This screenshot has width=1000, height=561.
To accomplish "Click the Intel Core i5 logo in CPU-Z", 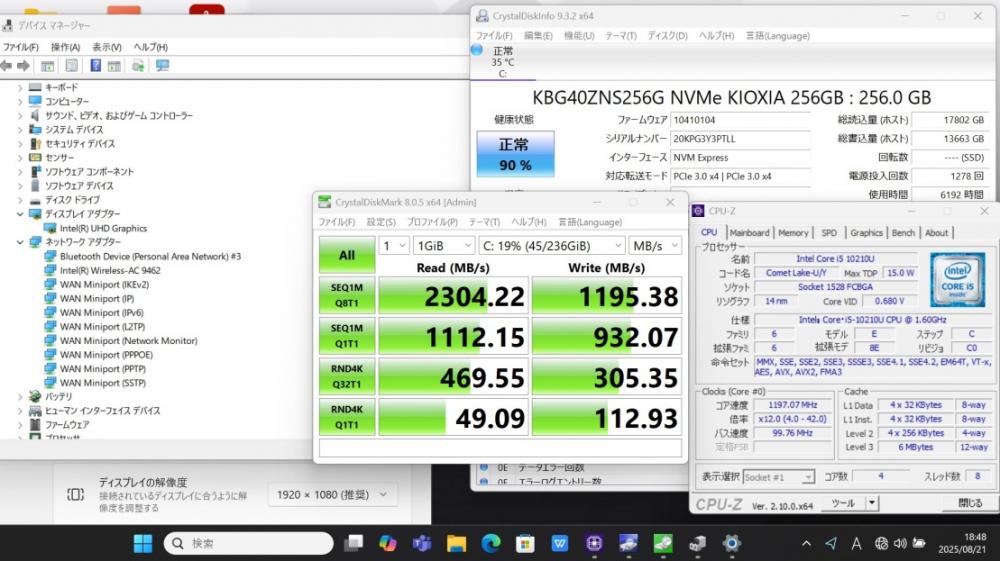I will (957, 279).
